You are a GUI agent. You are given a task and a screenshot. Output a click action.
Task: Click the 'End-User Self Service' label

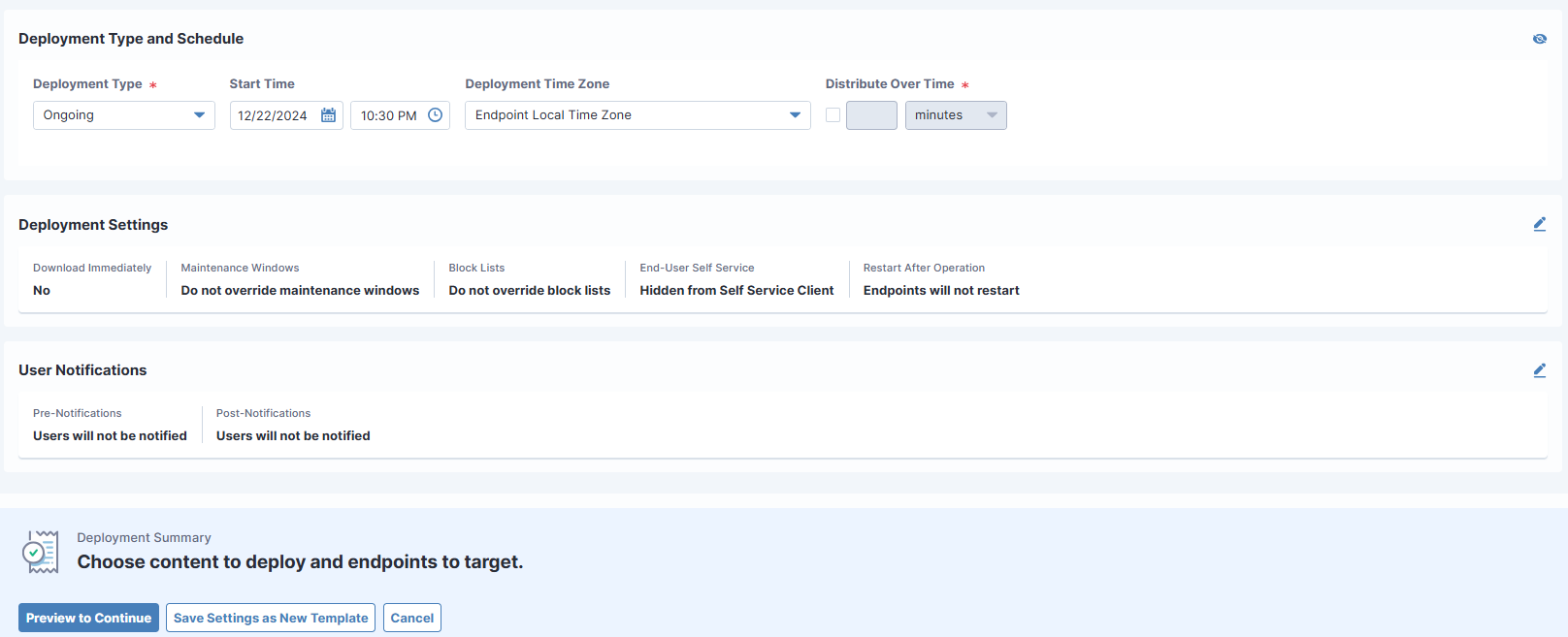[697, 268]
